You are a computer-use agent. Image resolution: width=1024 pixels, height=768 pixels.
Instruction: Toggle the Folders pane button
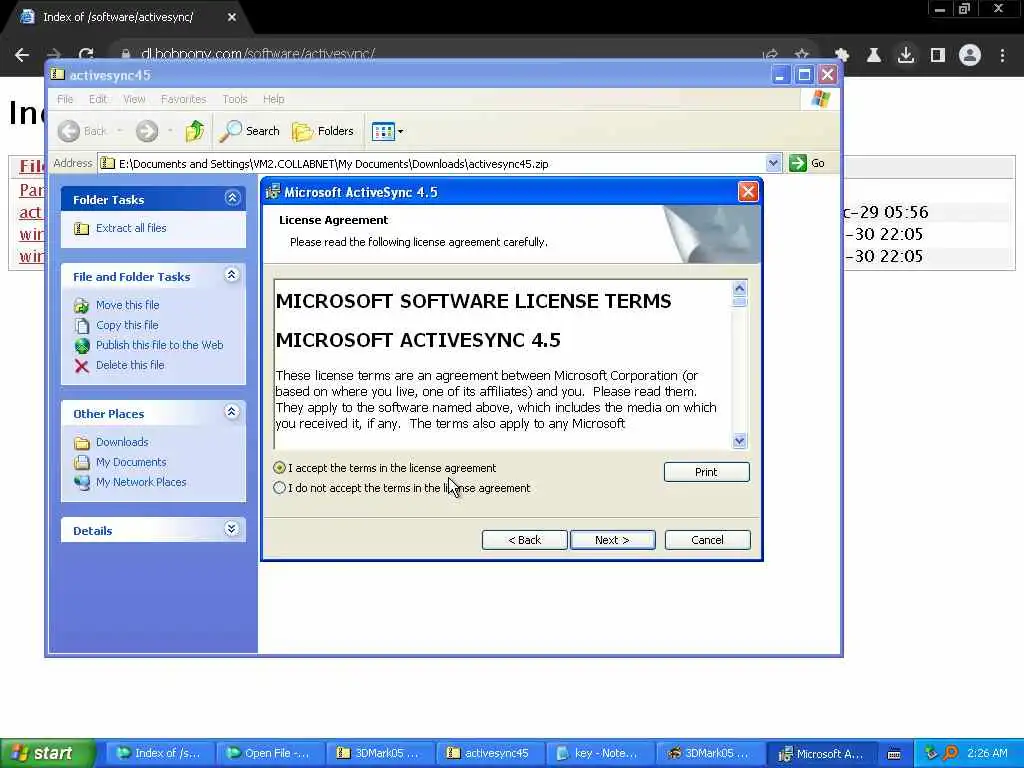pos(323,131)
